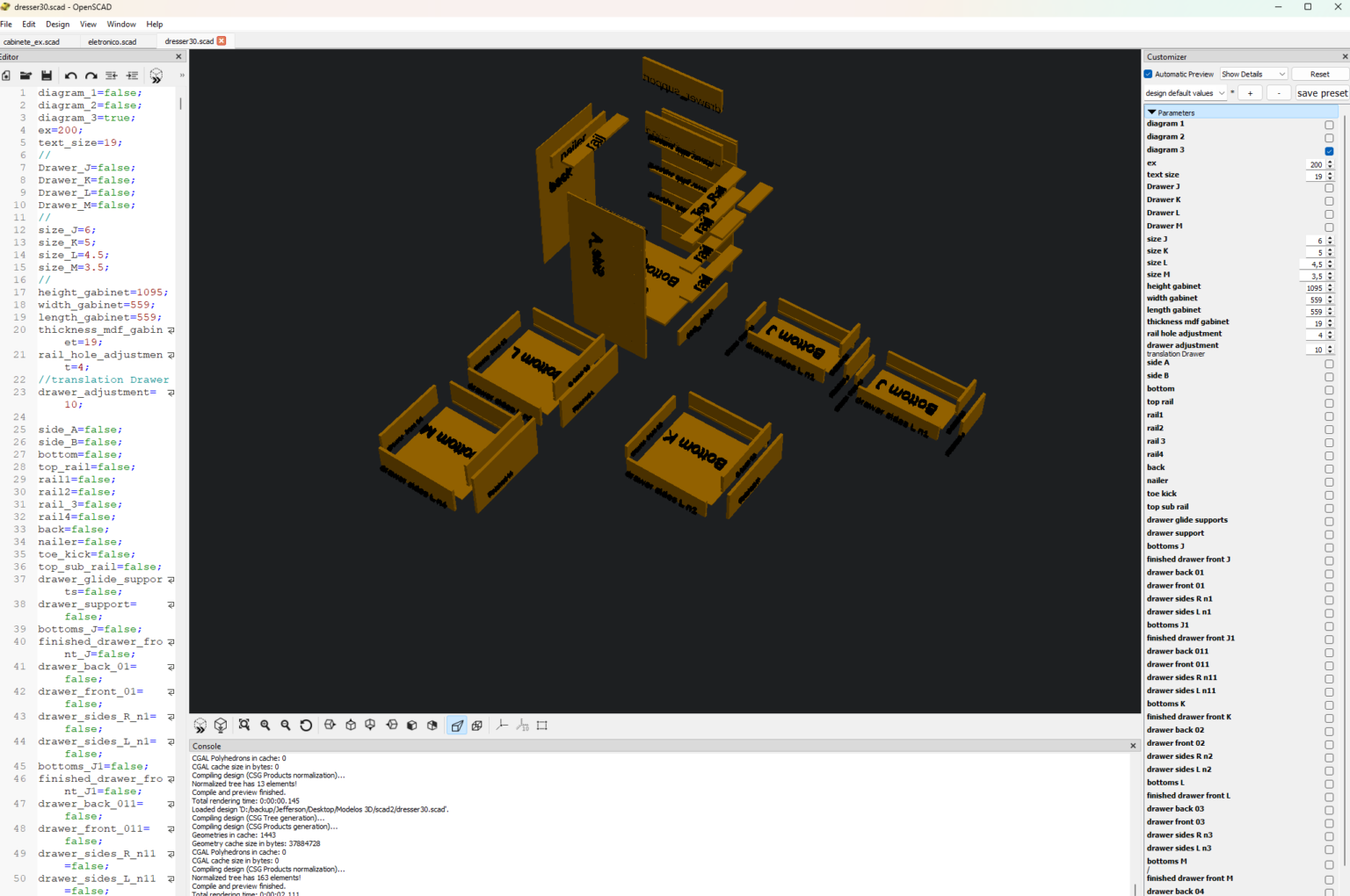The image size is (1350, 896).
Task: Enable the toe kick checkbox
Action: click(1329, 495)
